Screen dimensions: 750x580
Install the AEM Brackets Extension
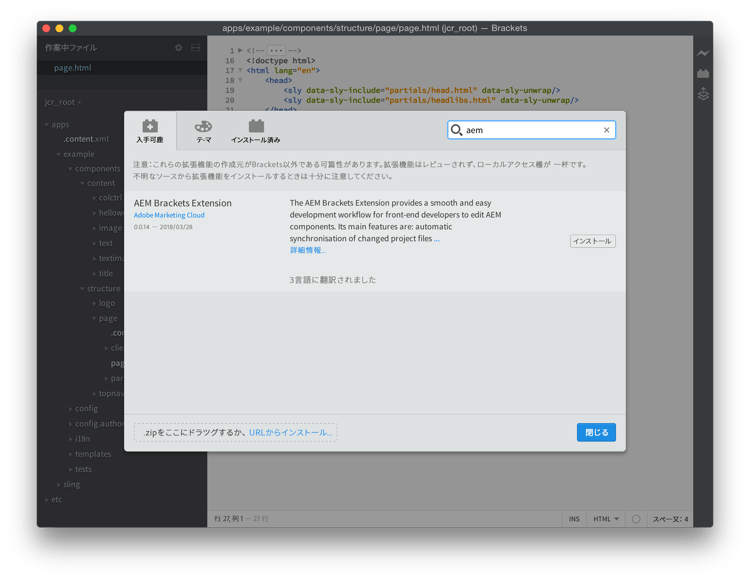click(x=593, y=241)
